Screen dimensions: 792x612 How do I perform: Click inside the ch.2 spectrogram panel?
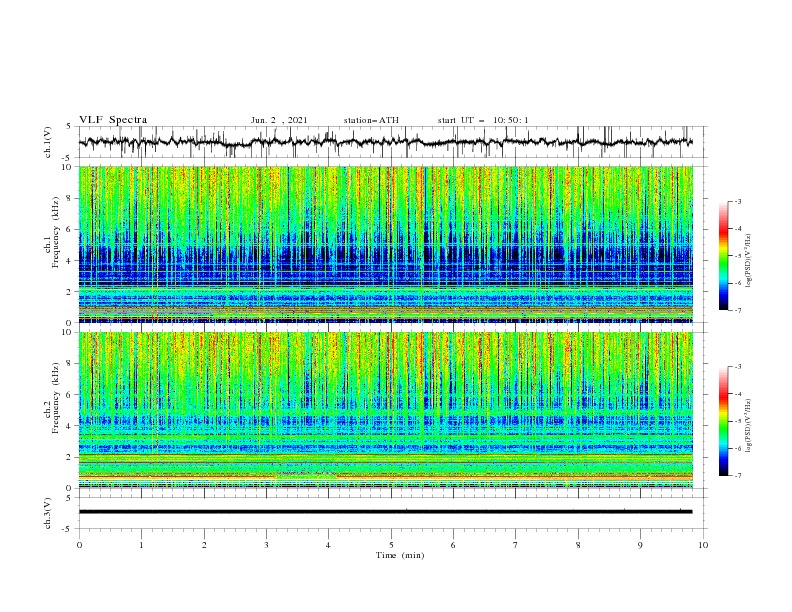point(385,410)
